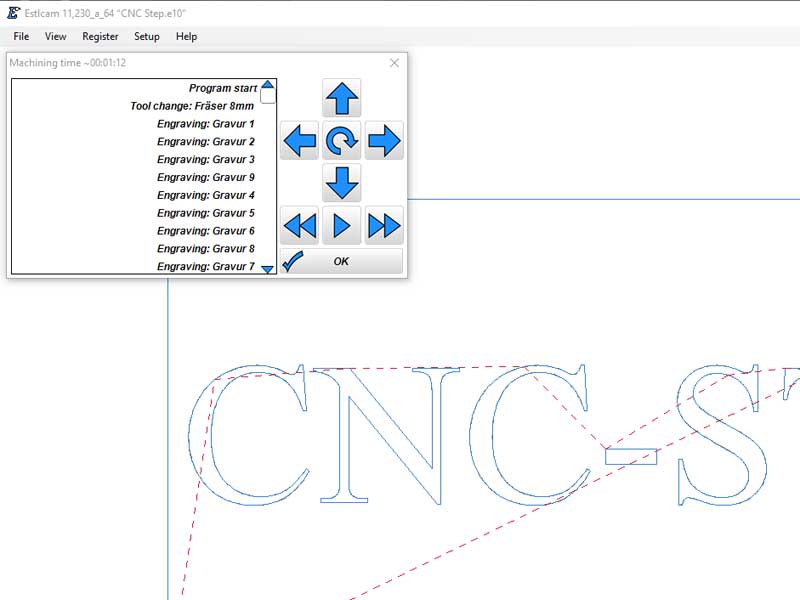Image resolution: width=800 pixels, height=600 pixels.
Task: Rewind the machining simulation
Action: (x=301, y=225)
